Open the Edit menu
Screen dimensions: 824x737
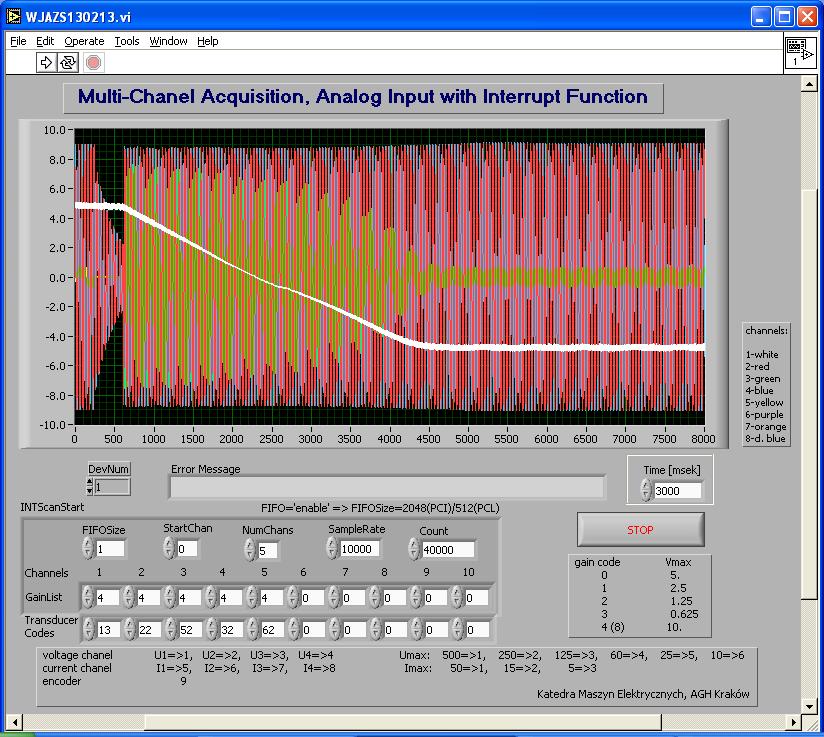click(x=45, y=41)
